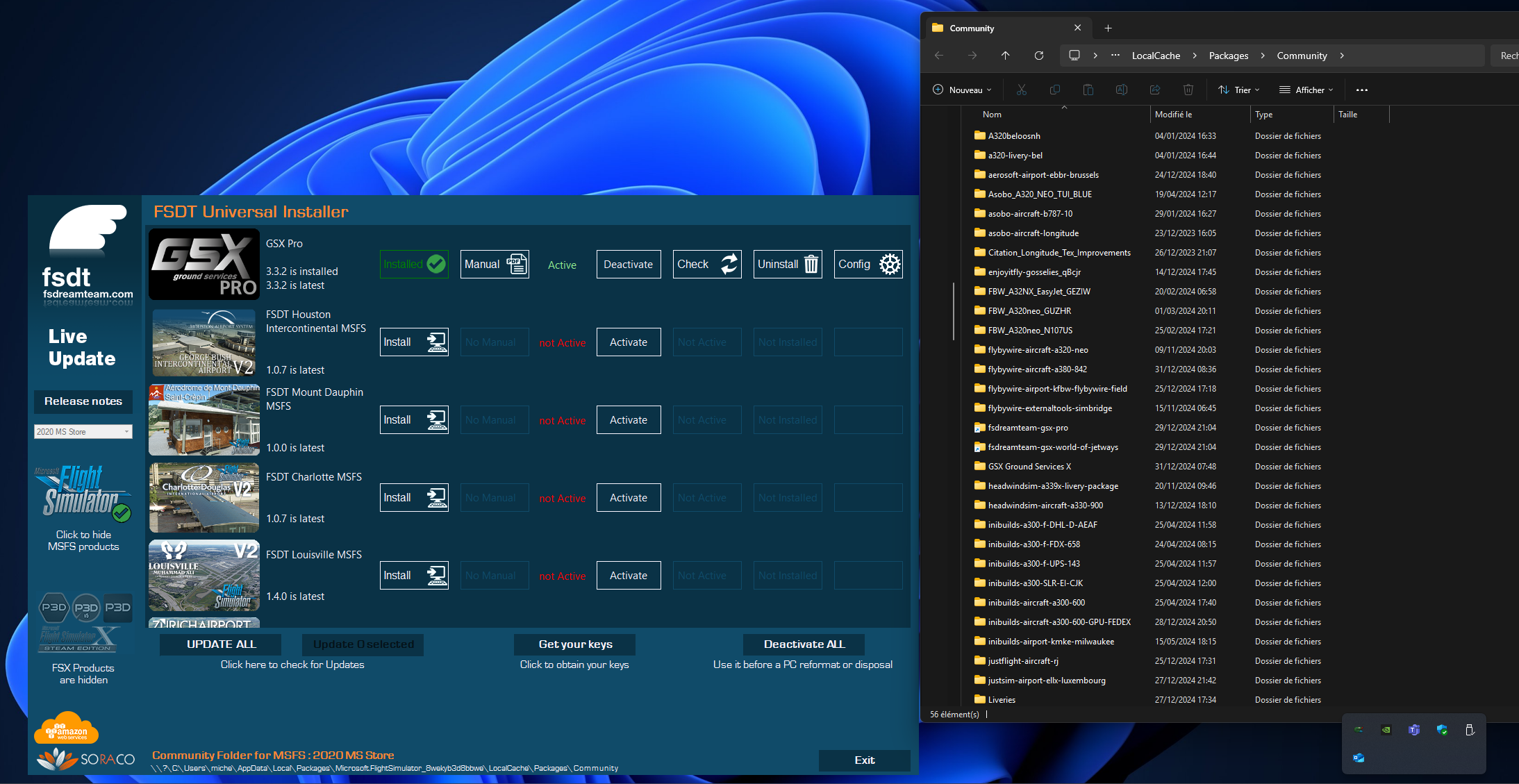The height and width of the screenshot is (784, 1519).
Task: Show hidden breadcrumb path with ellipsis
Action: 1115,56
